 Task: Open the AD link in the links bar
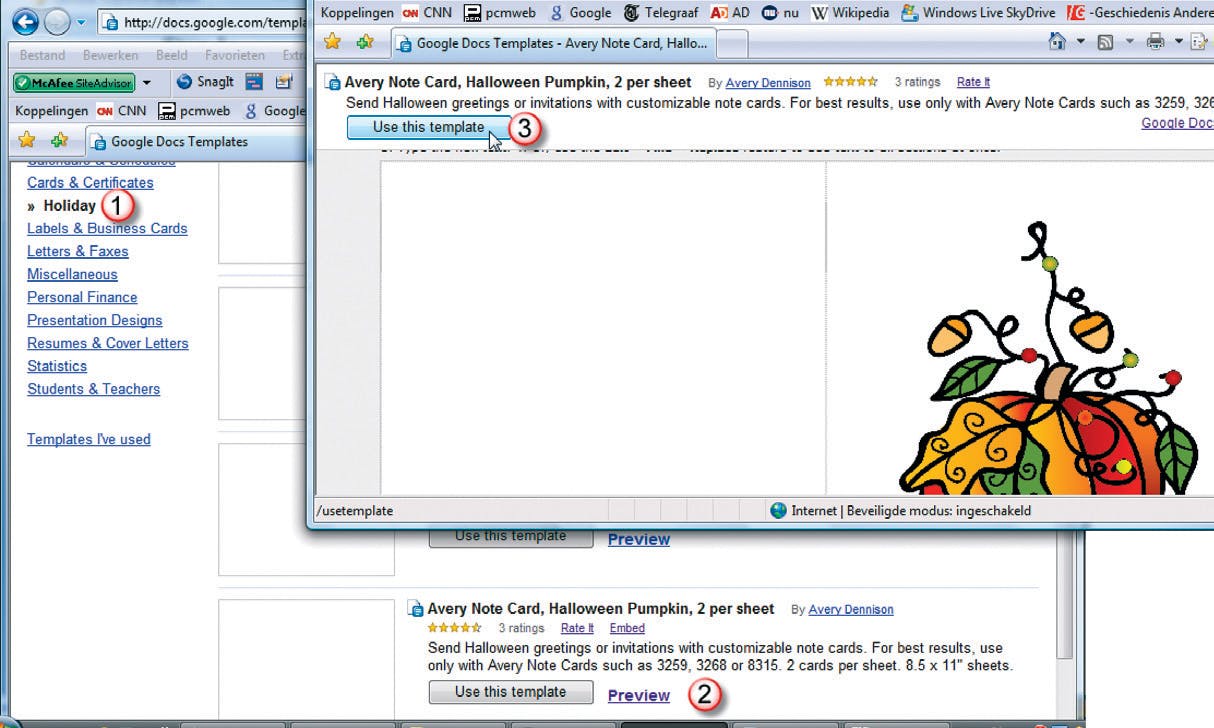click(730, 13)
